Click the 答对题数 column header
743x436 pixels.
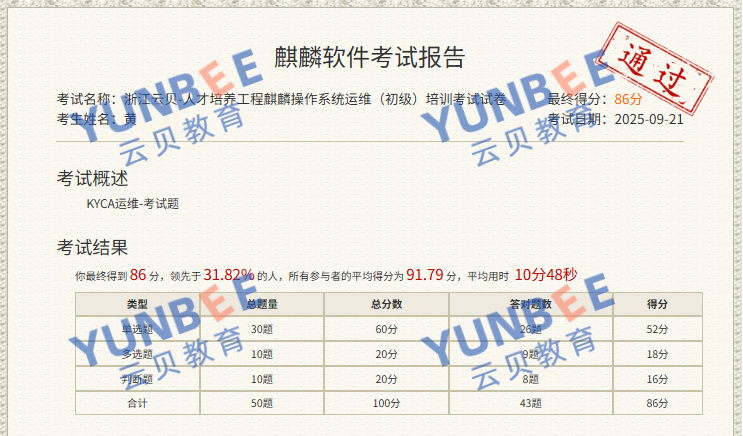coord(530,304)
